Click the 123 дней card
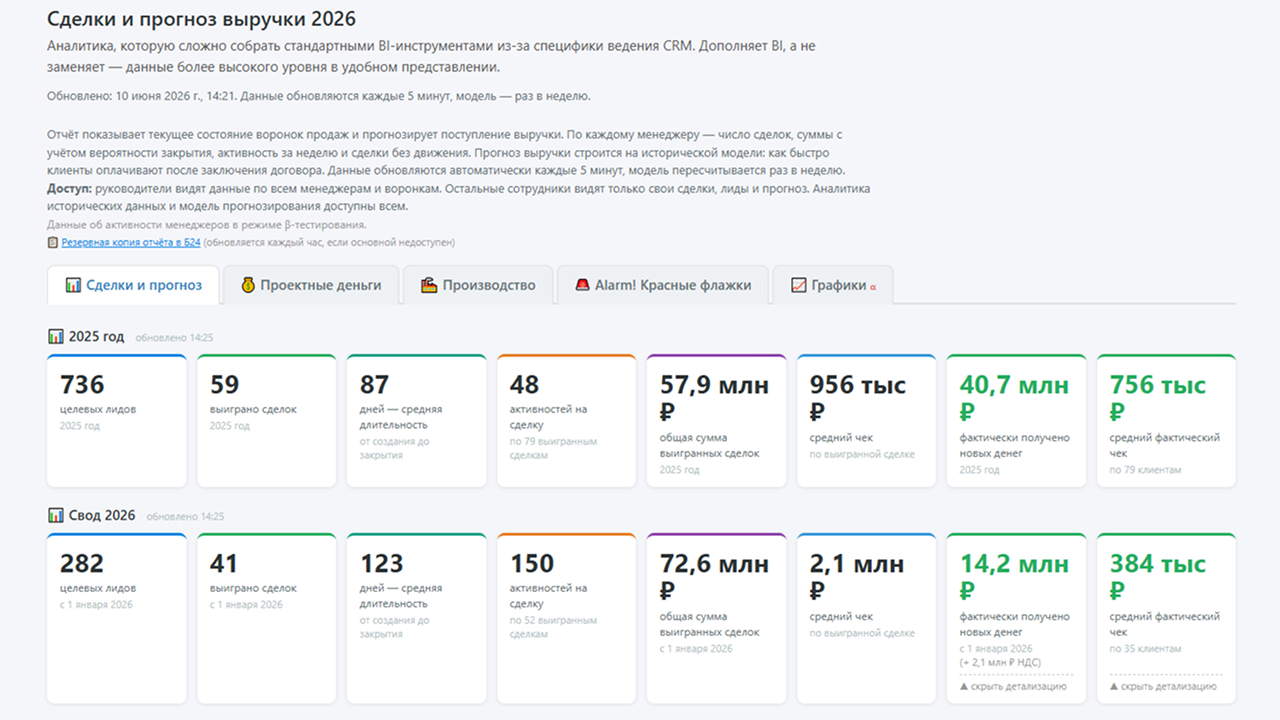 417,618
